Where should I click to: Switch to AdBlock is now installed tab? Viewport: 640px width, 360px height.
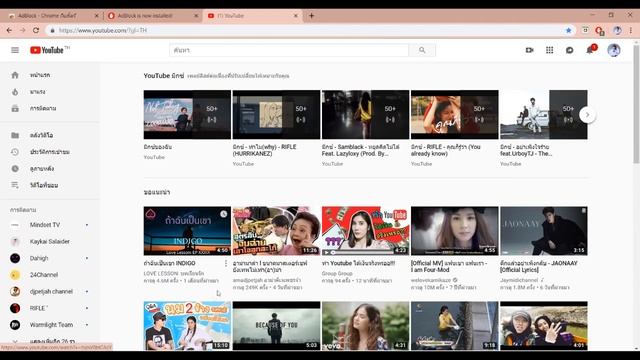click(152, 16)
